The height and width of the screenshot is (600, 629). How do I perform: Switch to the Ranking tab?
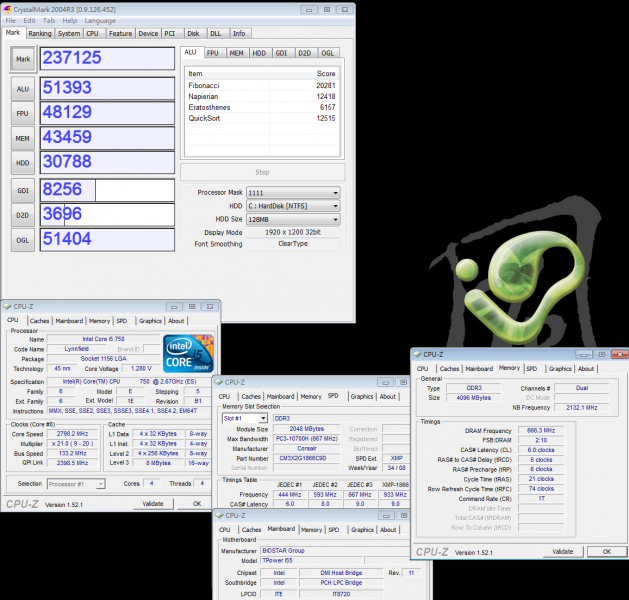click(x=40, y=33)
